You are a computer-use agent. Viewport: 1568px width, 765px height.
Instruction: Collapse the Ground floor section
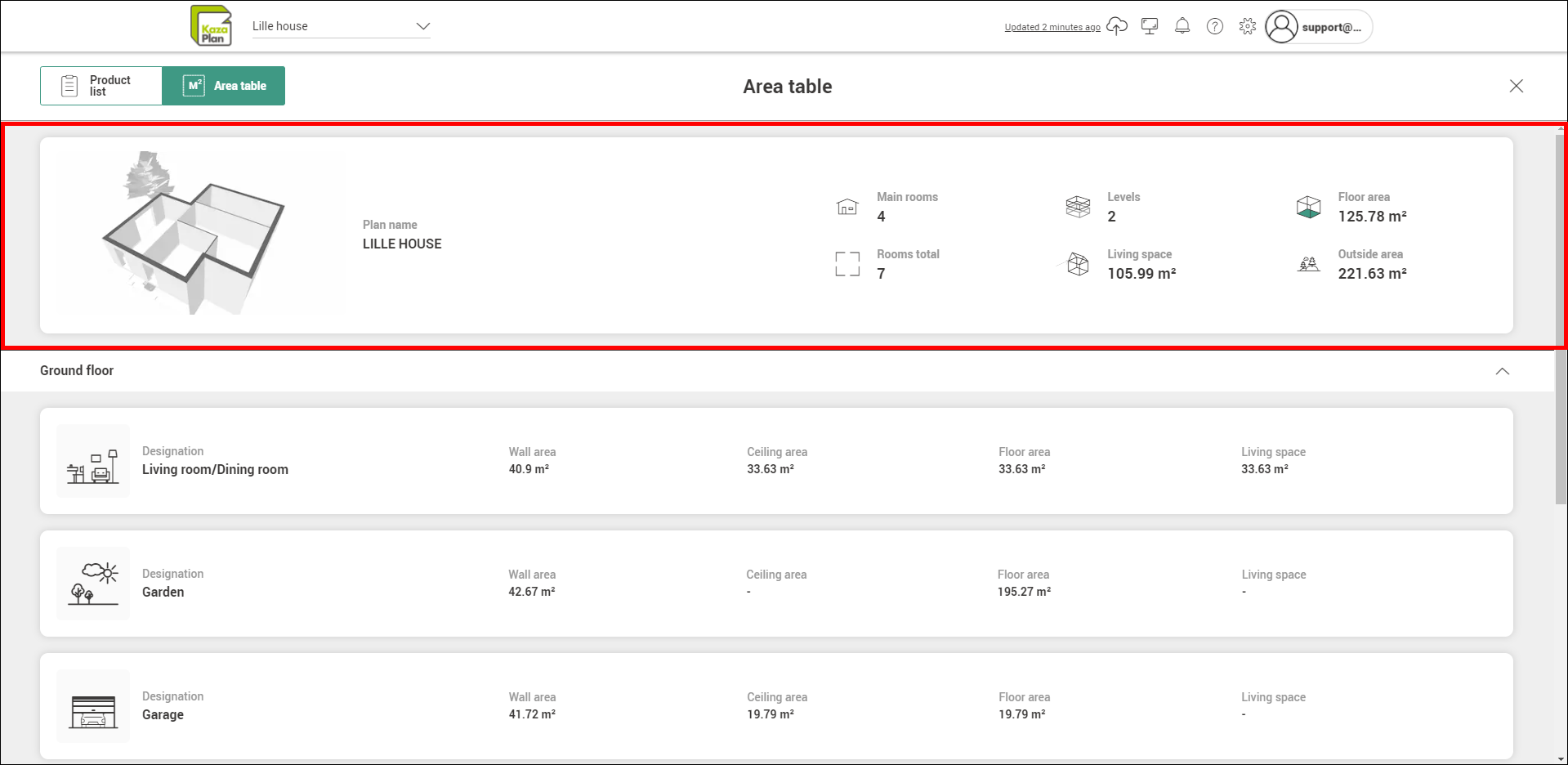point(1502,371)
